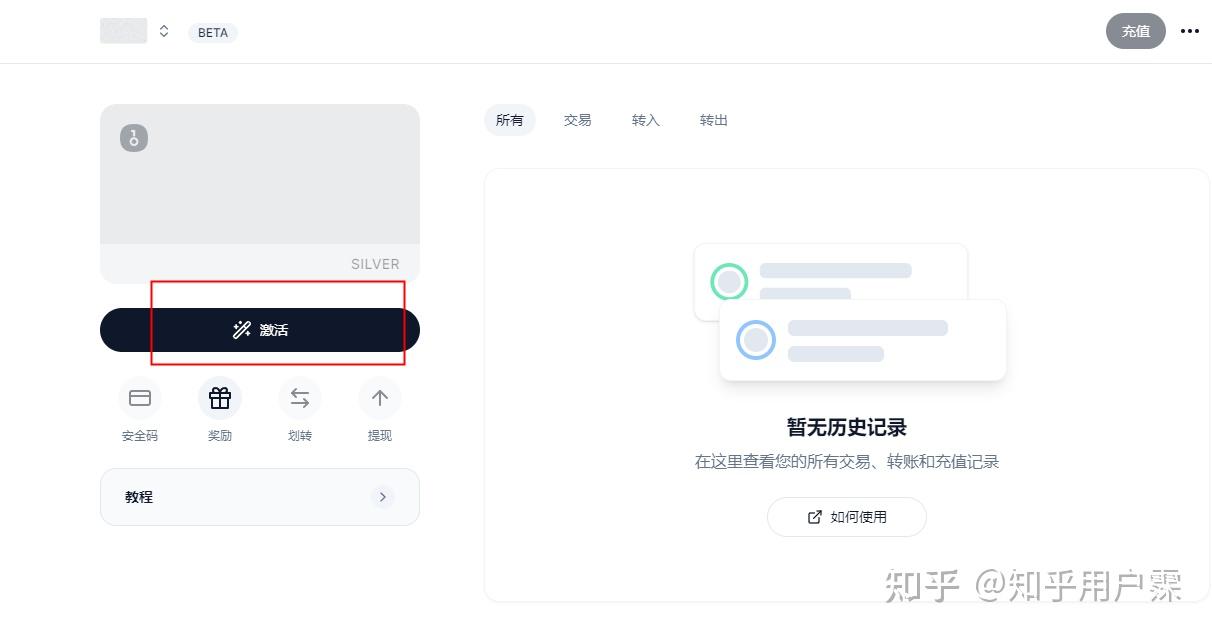Click the external-link icon beside 如何使用
The width and height of the screenshot is (1212, 634).
tap(816, 517)
